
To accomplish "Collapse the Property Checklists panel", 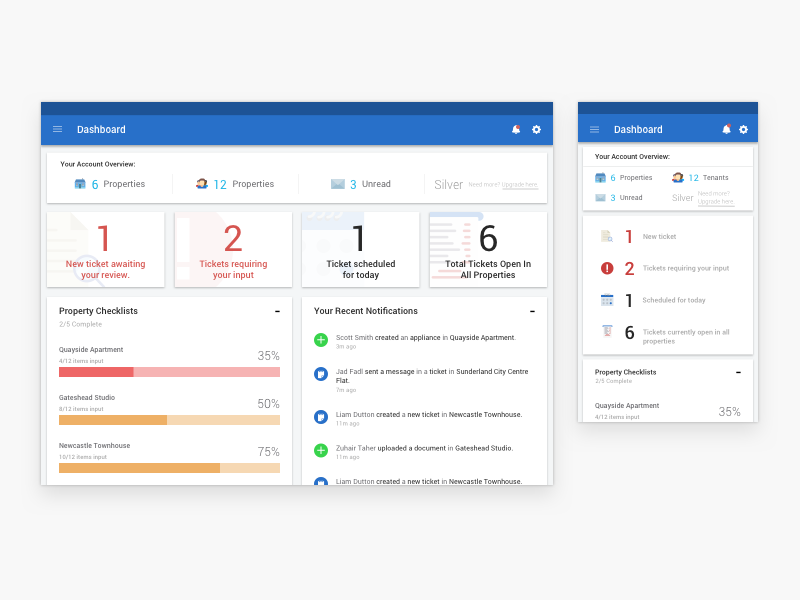I will [x=277, y=311].
